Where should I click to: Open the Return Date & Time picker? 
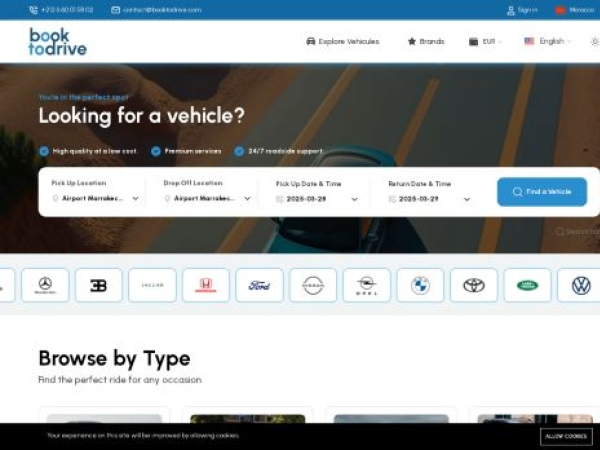point(429,199)
